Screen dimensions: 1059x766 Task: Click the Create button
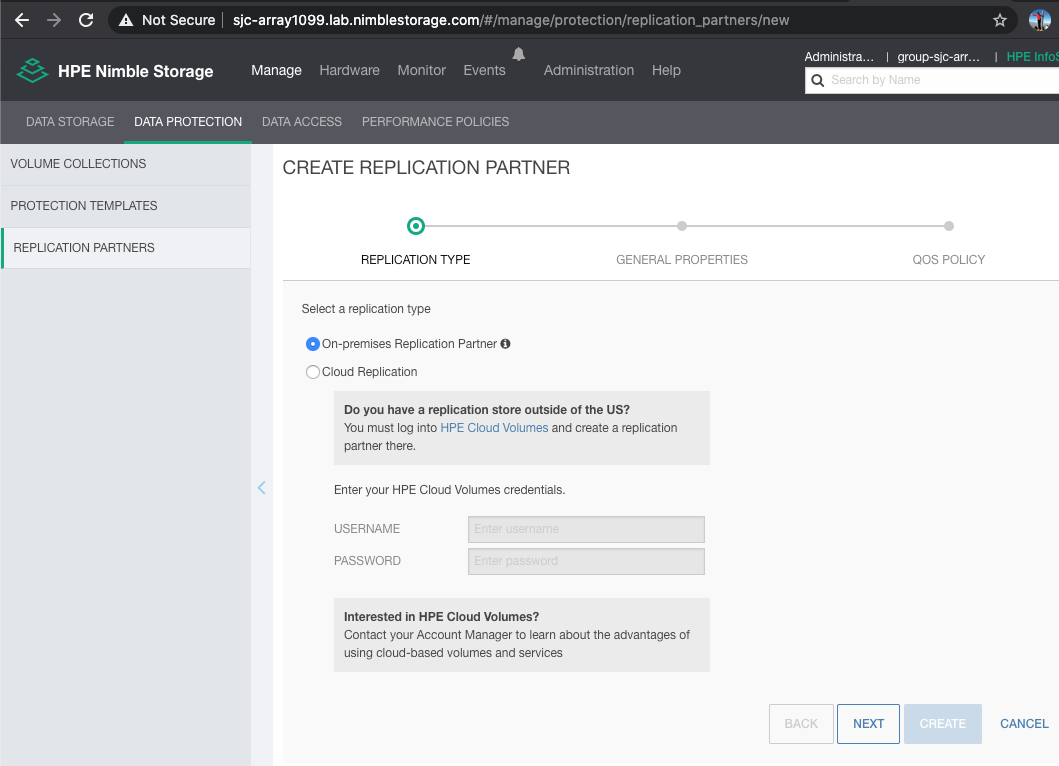coord(943,724)
